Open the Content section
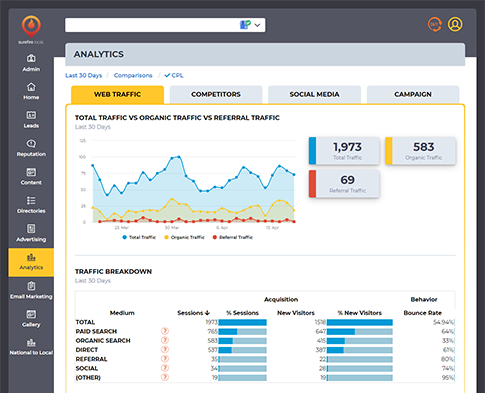 pyautogui.click(x=31, y=176)
